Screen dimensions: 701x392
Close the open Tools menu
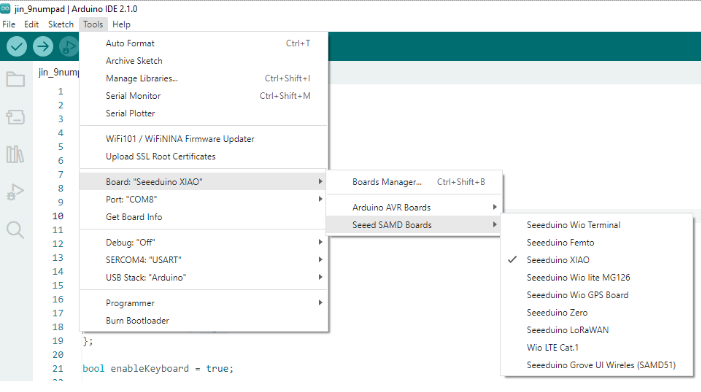pyautogui.click(x=93, y=25)
